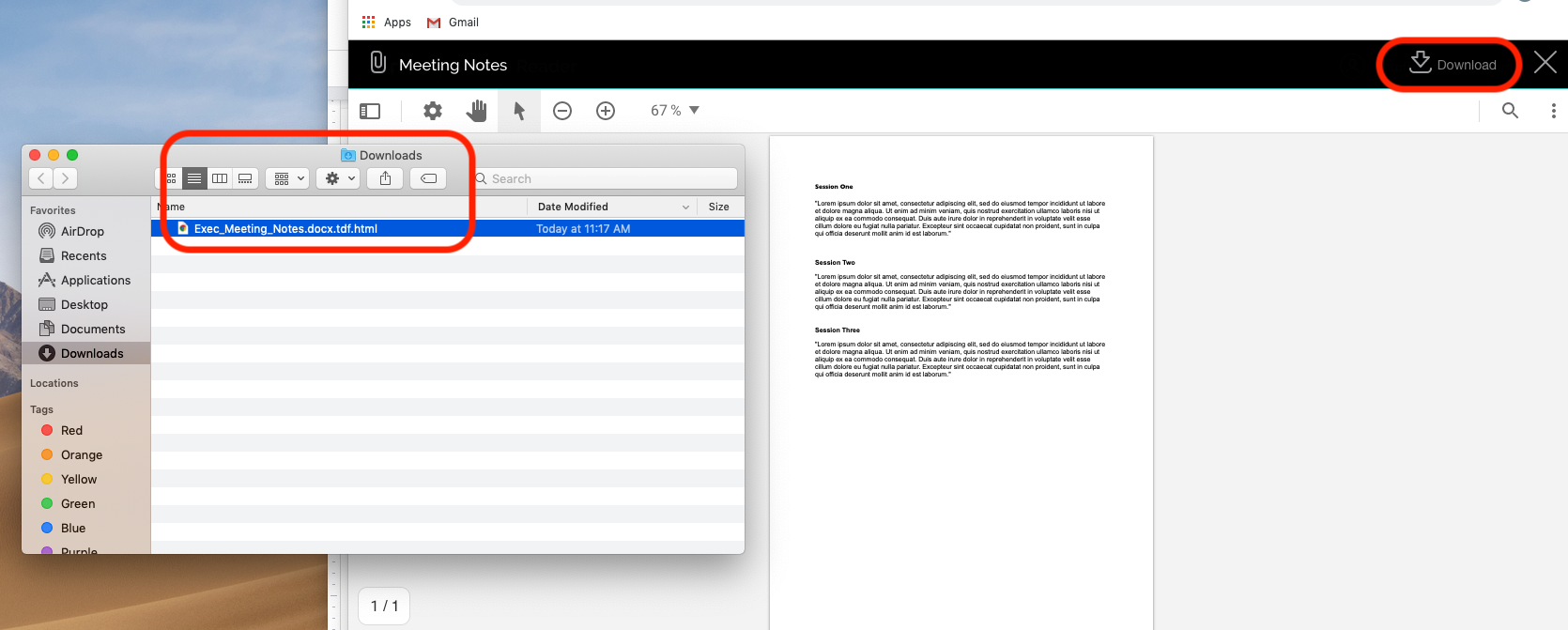Switch Finder to gallery view

pyautogui.click(x=245, y=178)
